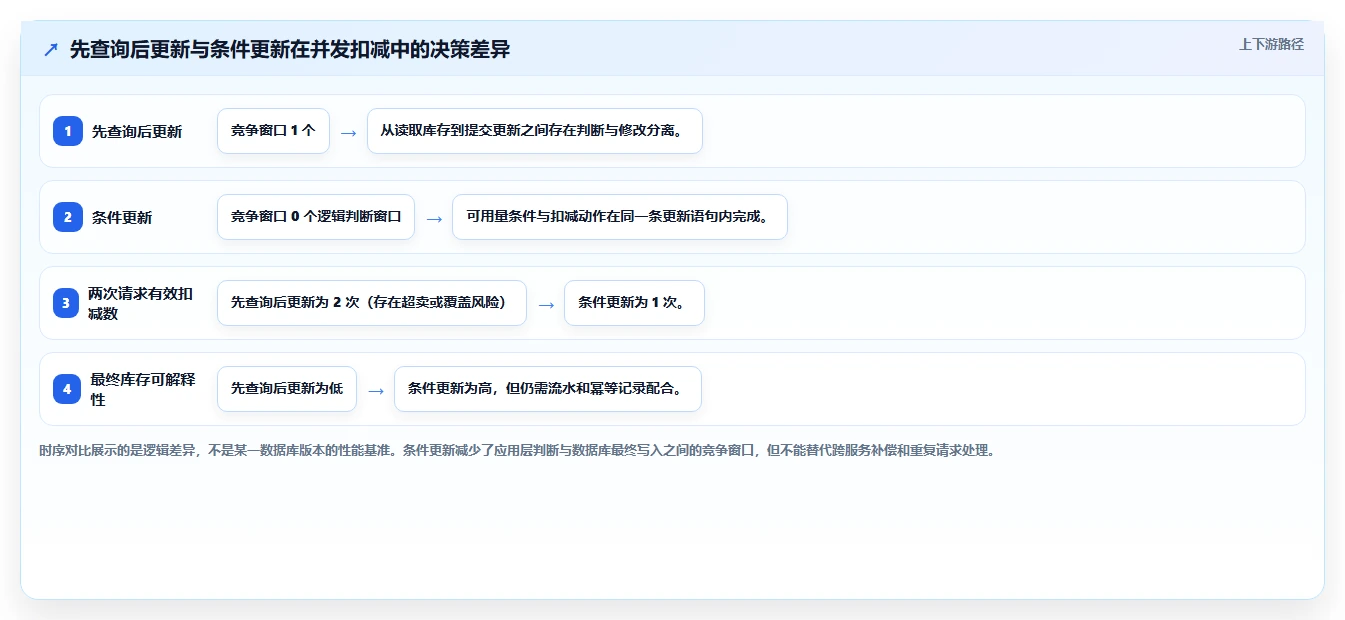The width and height of the screenshot is (1345, 620).
Task: Click the arrow icon beside the title
Action: point(51,49)
